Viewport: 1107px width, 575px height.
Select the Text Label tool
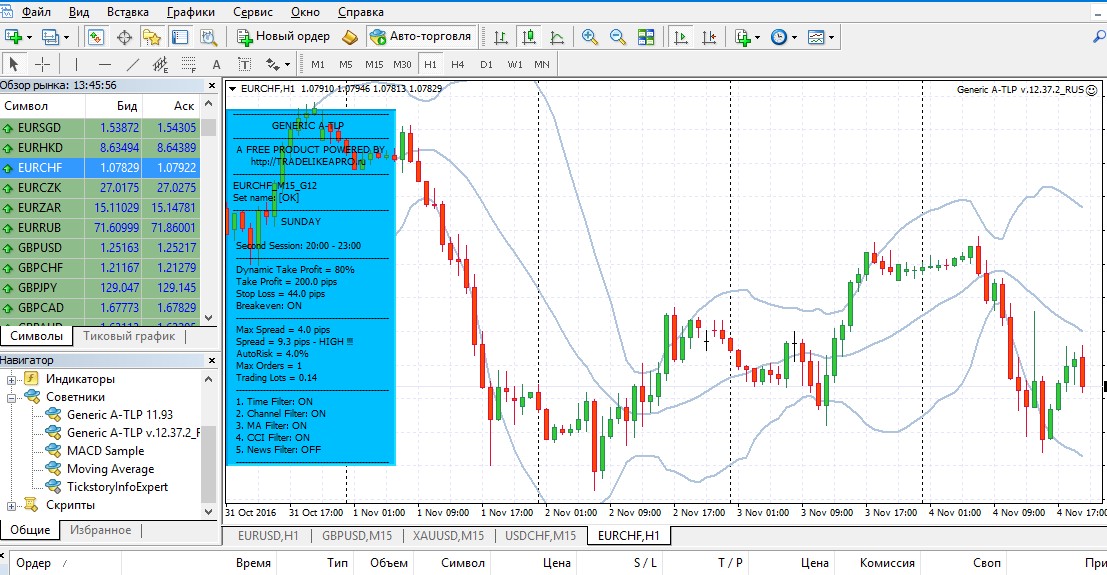(x=244, y=64)
